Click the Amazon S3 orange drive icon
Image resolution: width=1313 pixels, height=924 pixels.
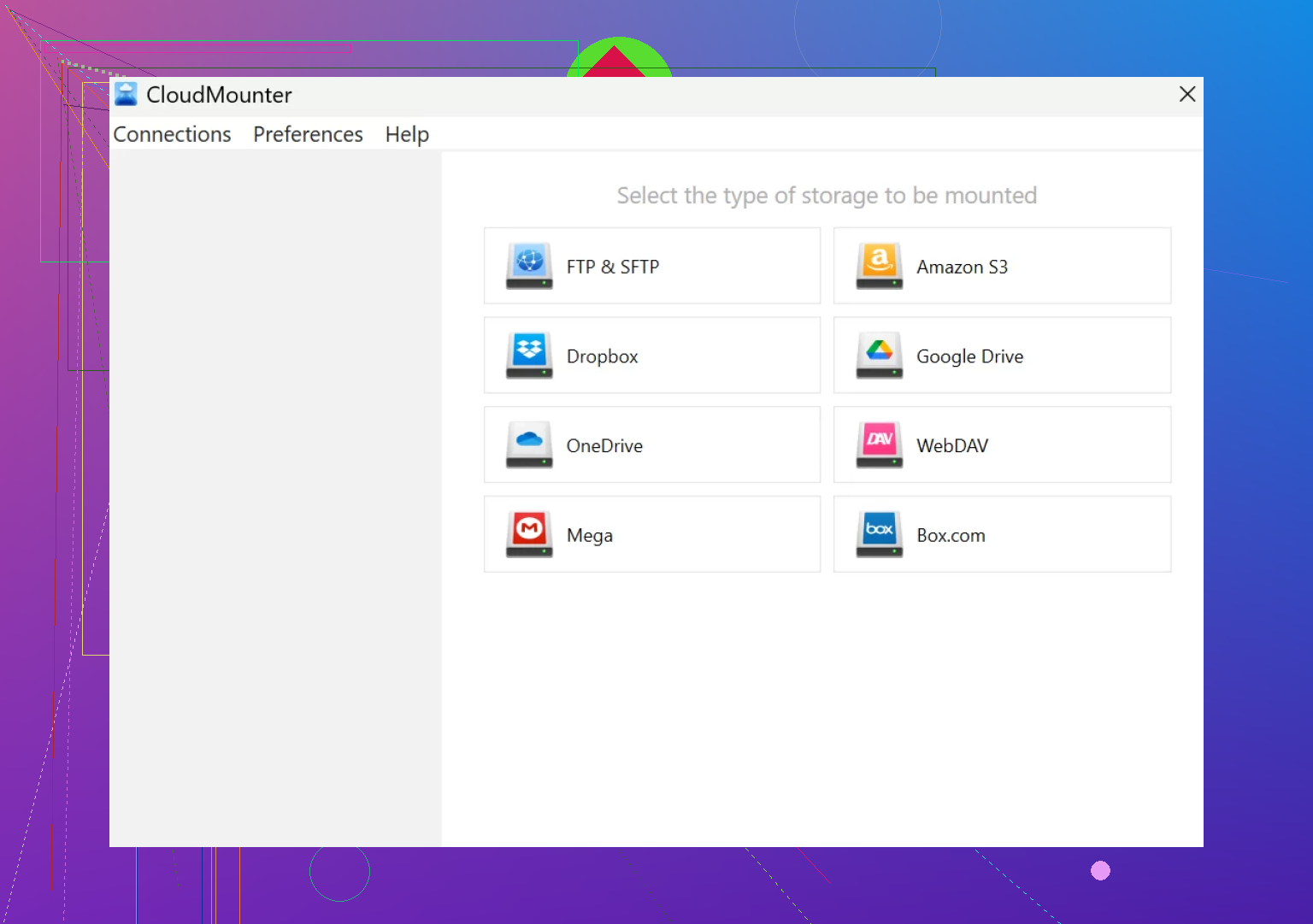(879, 266)
